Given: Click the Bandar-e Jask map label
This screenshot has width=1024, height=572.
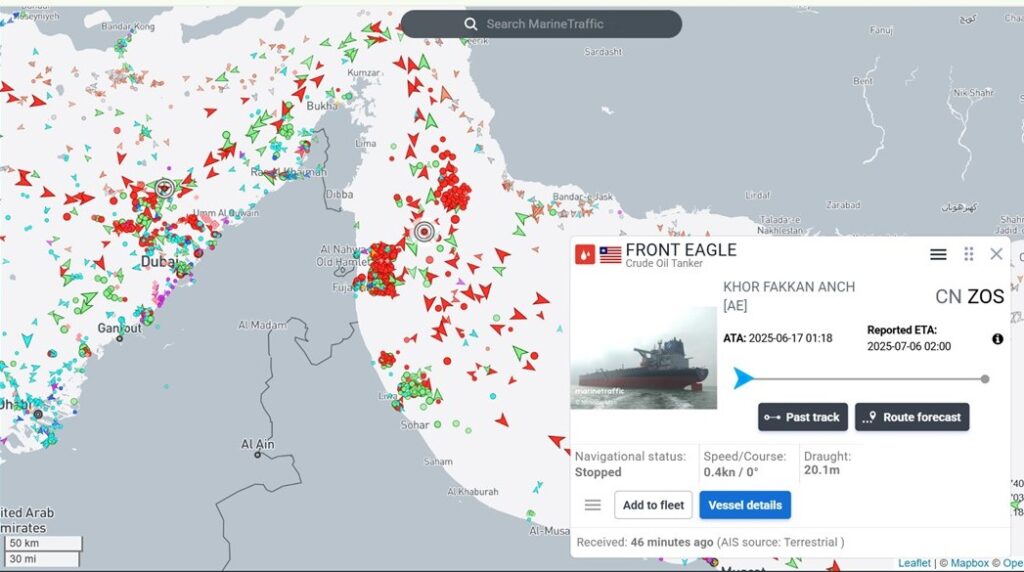Looking at the screenshot, I should (x=582, y=197).
